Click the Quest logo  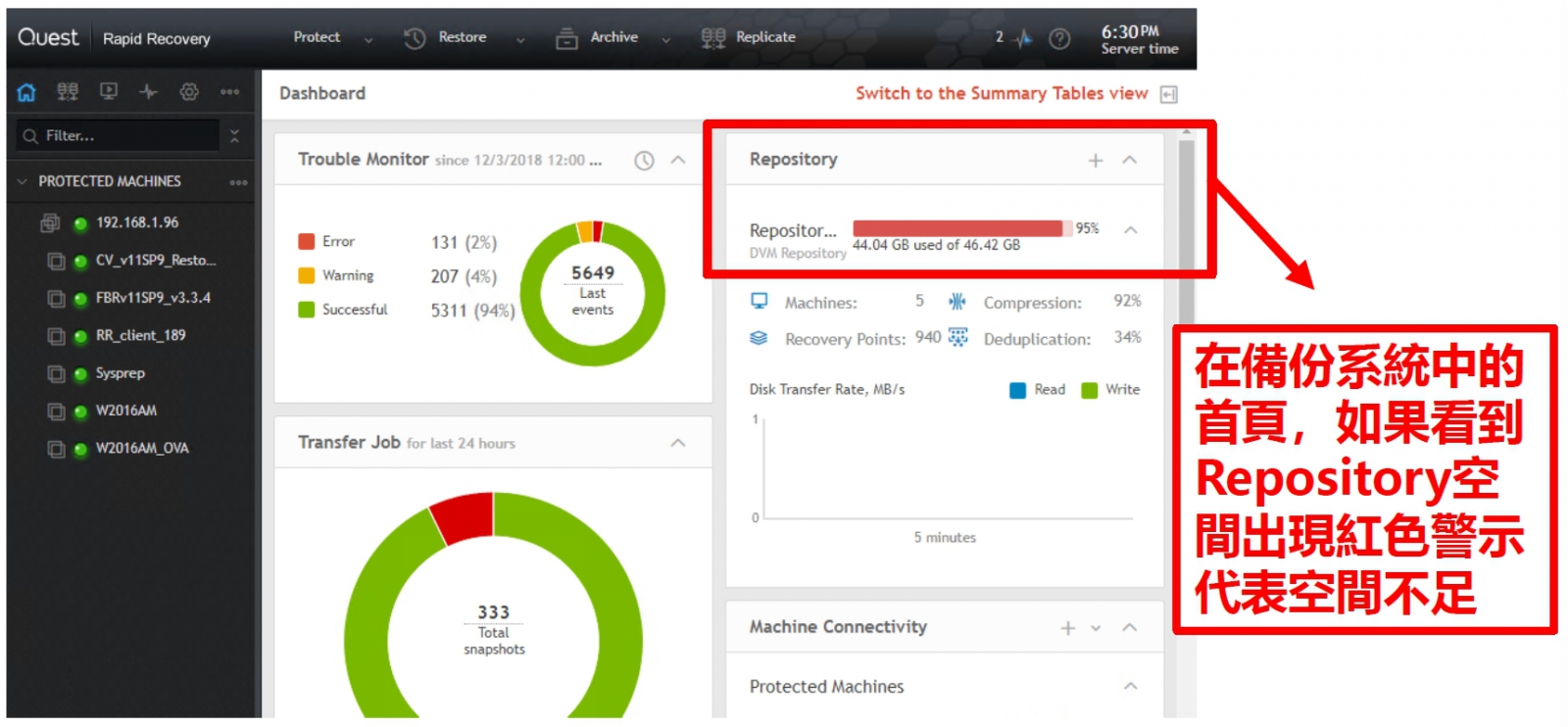[x=48, y=37]
